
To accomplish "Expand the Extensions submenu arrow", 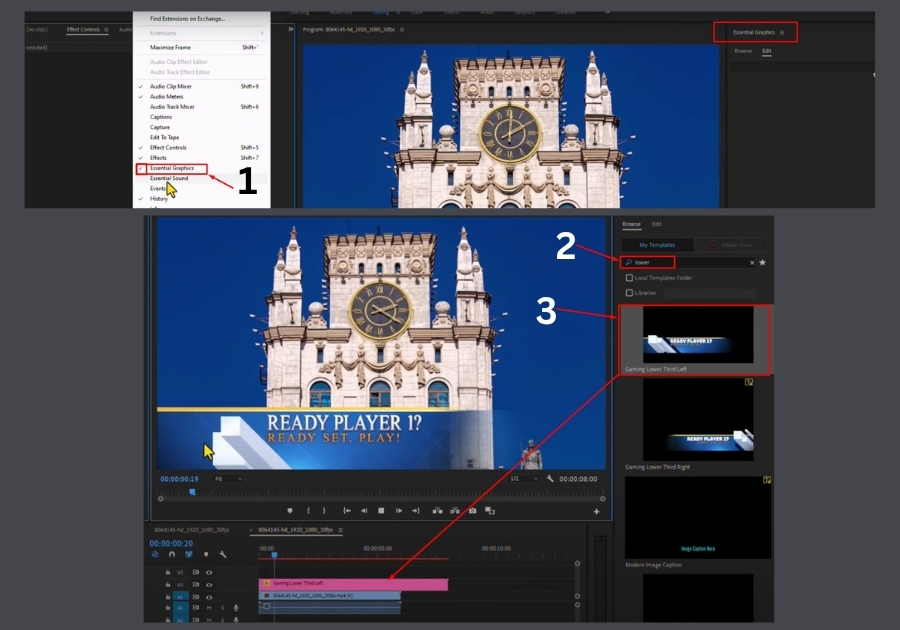I will pyautogui.click(x=262, y=33).
